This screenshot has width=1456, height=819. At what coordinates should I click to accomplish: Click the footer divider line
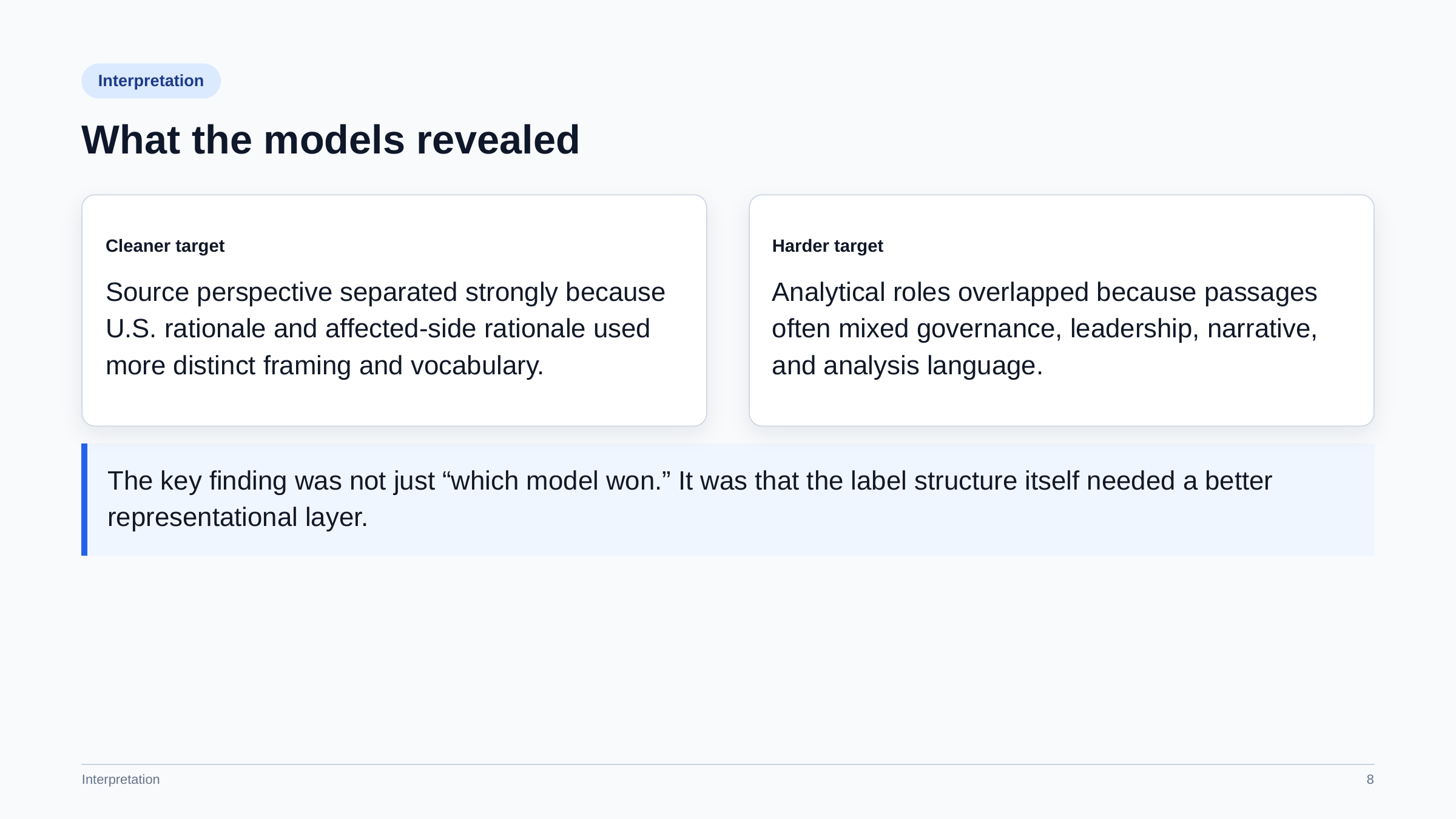coord(728,764)
